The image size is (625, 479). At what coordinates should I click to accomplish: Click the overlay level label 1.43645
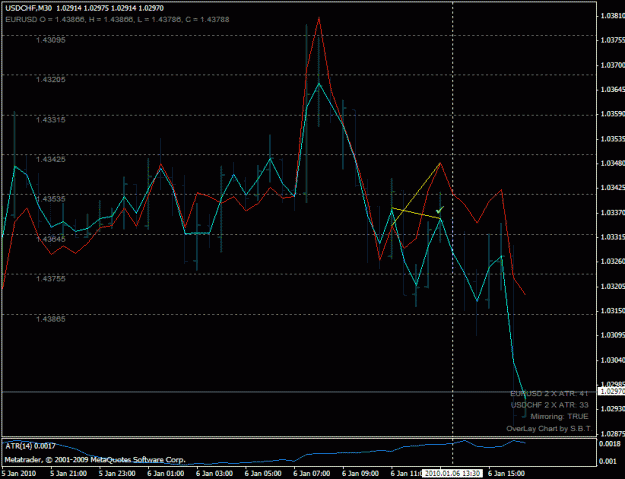pyautogui.click(x=51, y=239)
